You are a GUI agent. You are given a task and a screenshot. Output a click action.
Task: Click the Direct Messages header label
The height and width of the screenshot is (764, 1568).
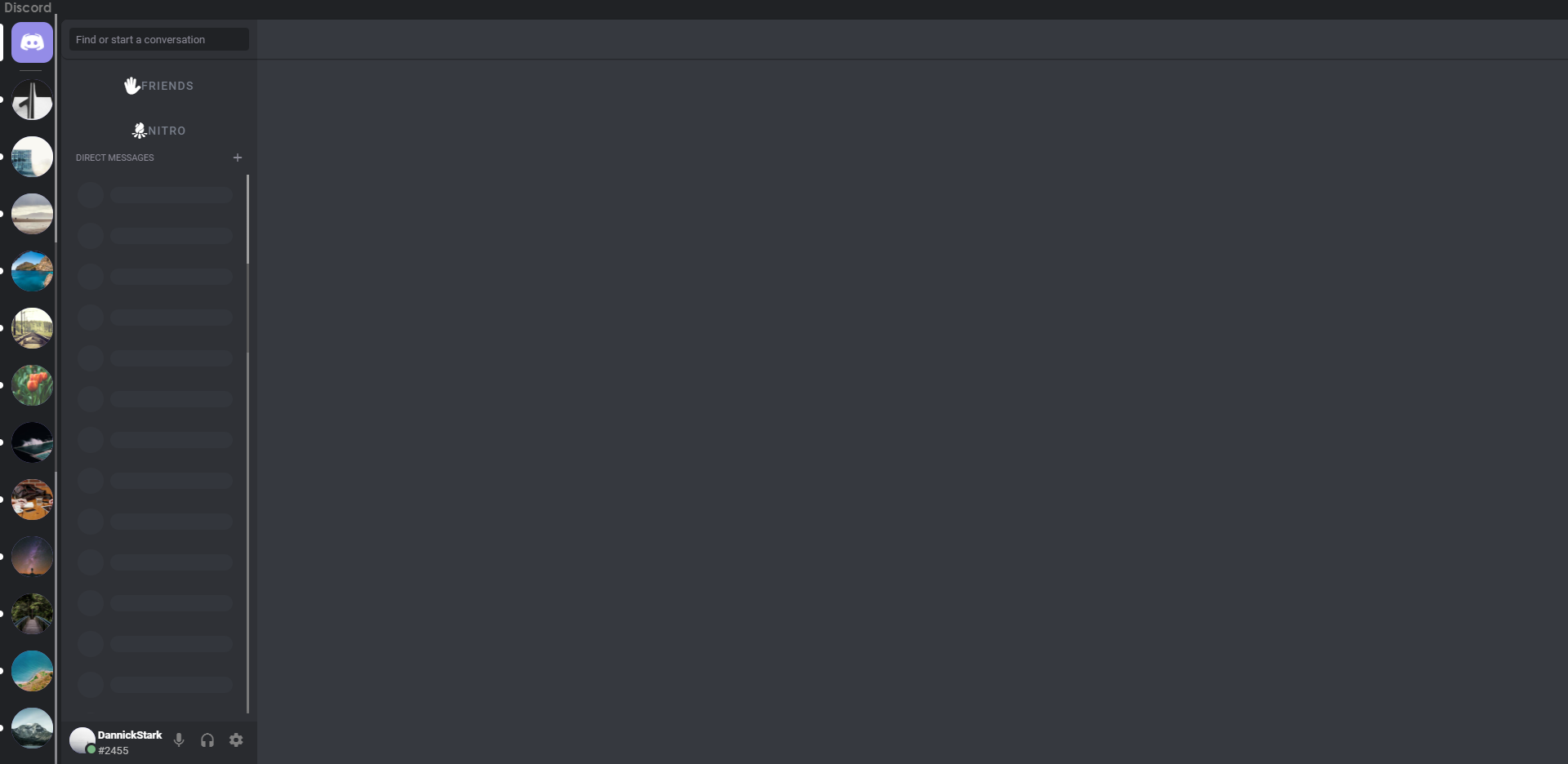click(115, 158)
